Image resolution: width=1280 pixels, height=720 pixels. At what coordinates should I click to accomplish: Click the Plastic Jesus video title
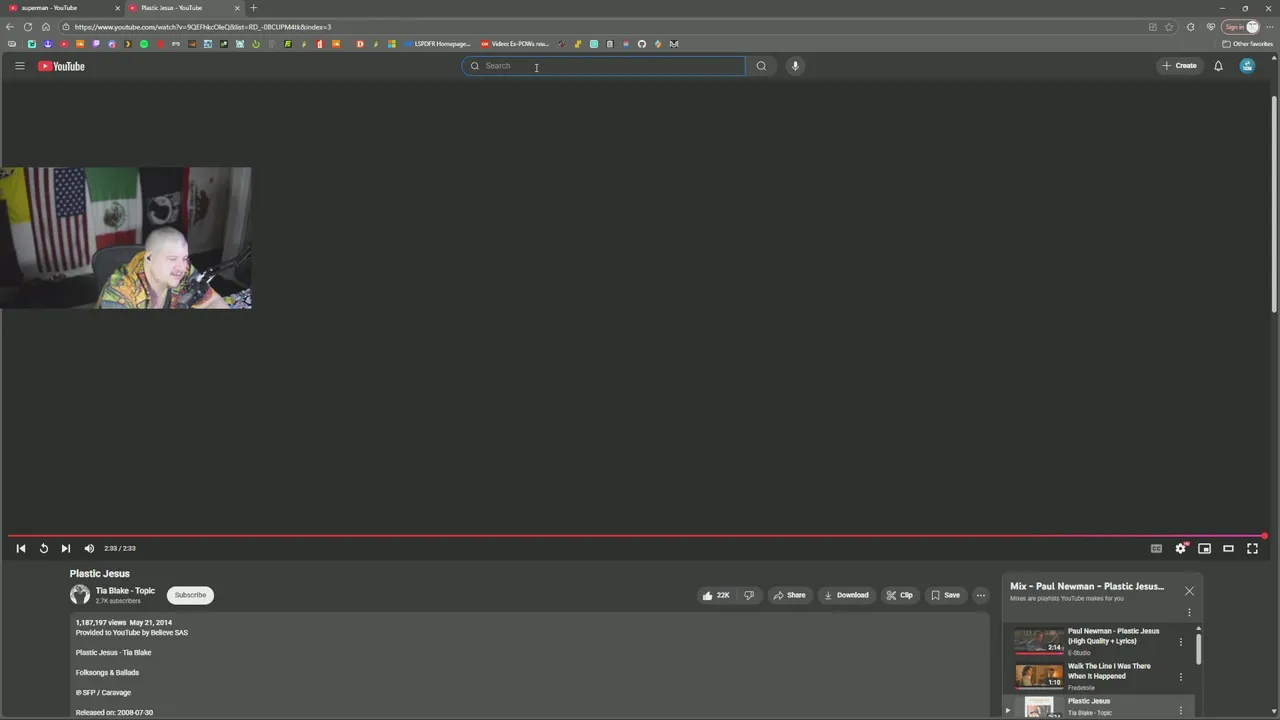point(100,574)
